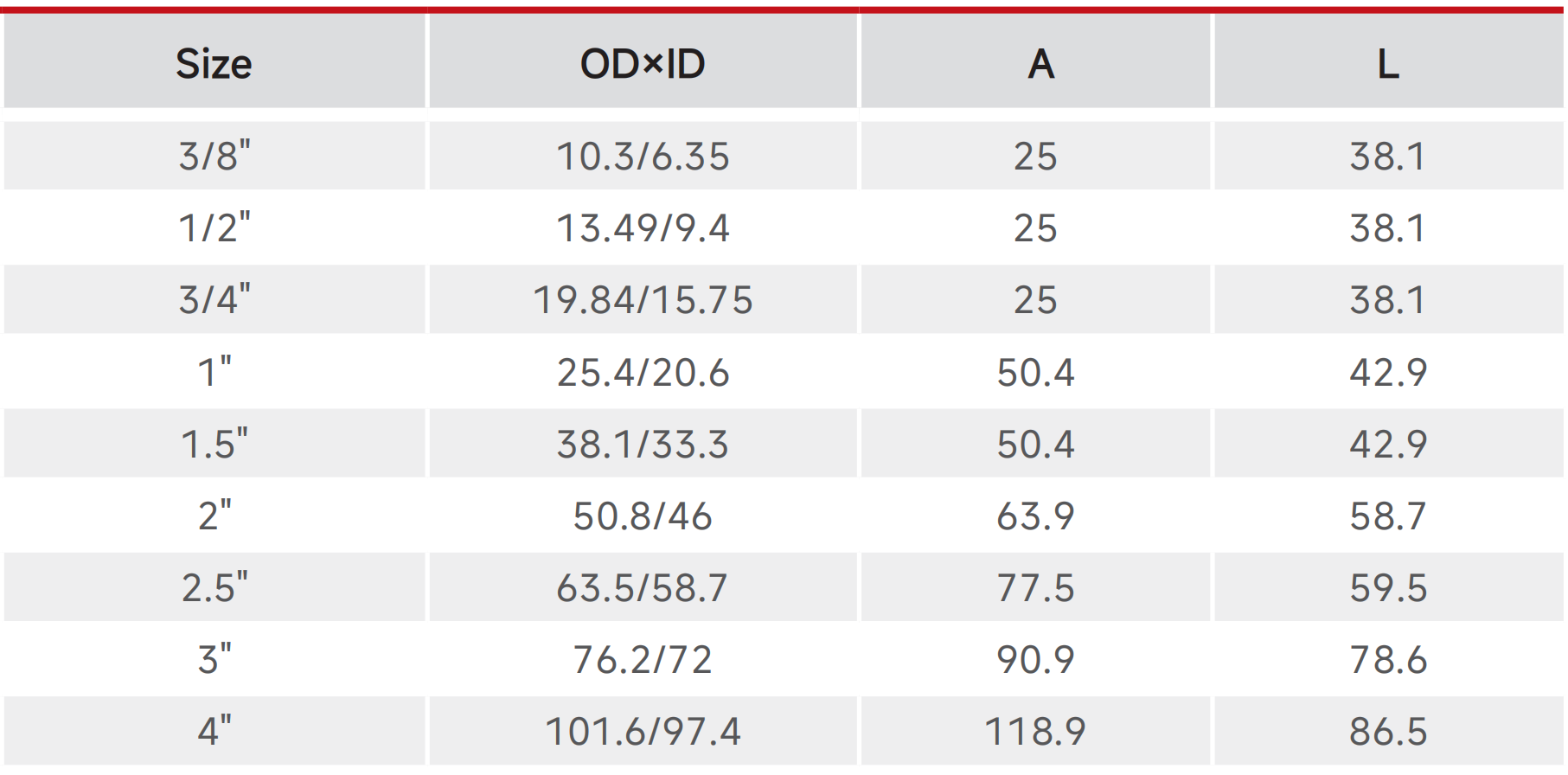This screenshot has height=775, width=1568.
Task: Click the 63.9 value in column A
Action: [1035, 516]
